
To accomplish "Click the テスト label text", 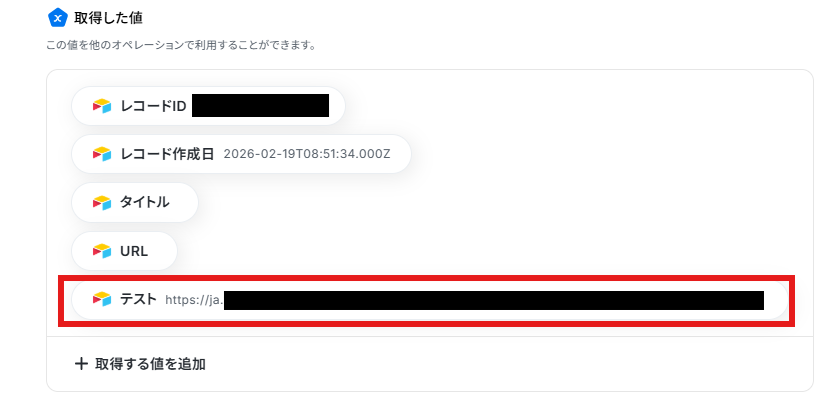I will point(138,299).
